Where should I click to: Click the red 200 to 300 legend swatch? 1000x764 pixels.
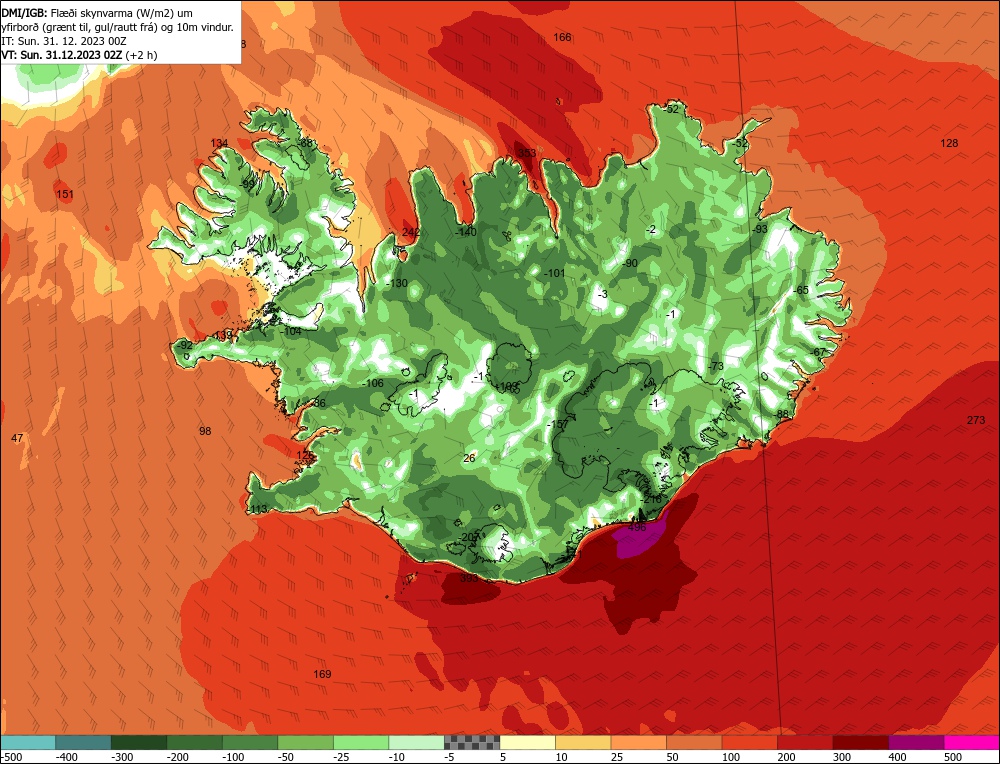805,742
